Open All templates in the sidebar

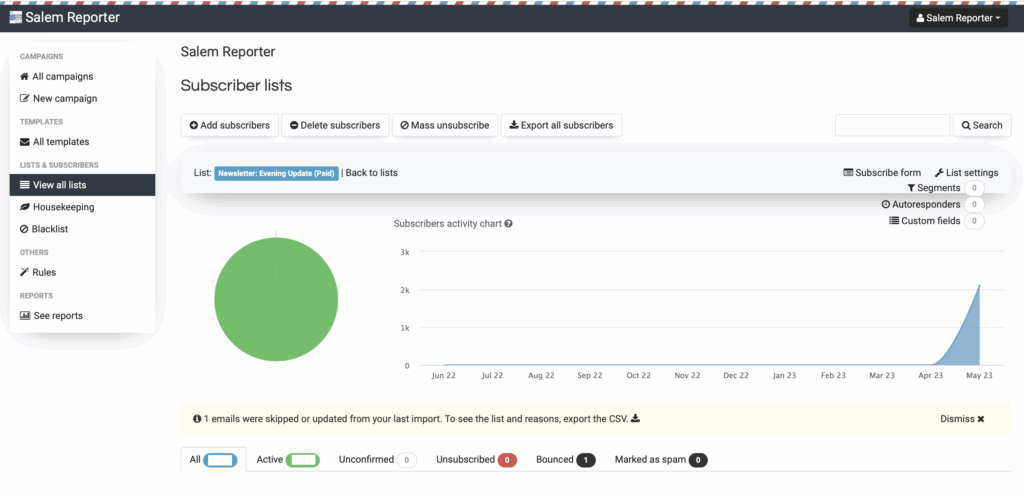60,142
